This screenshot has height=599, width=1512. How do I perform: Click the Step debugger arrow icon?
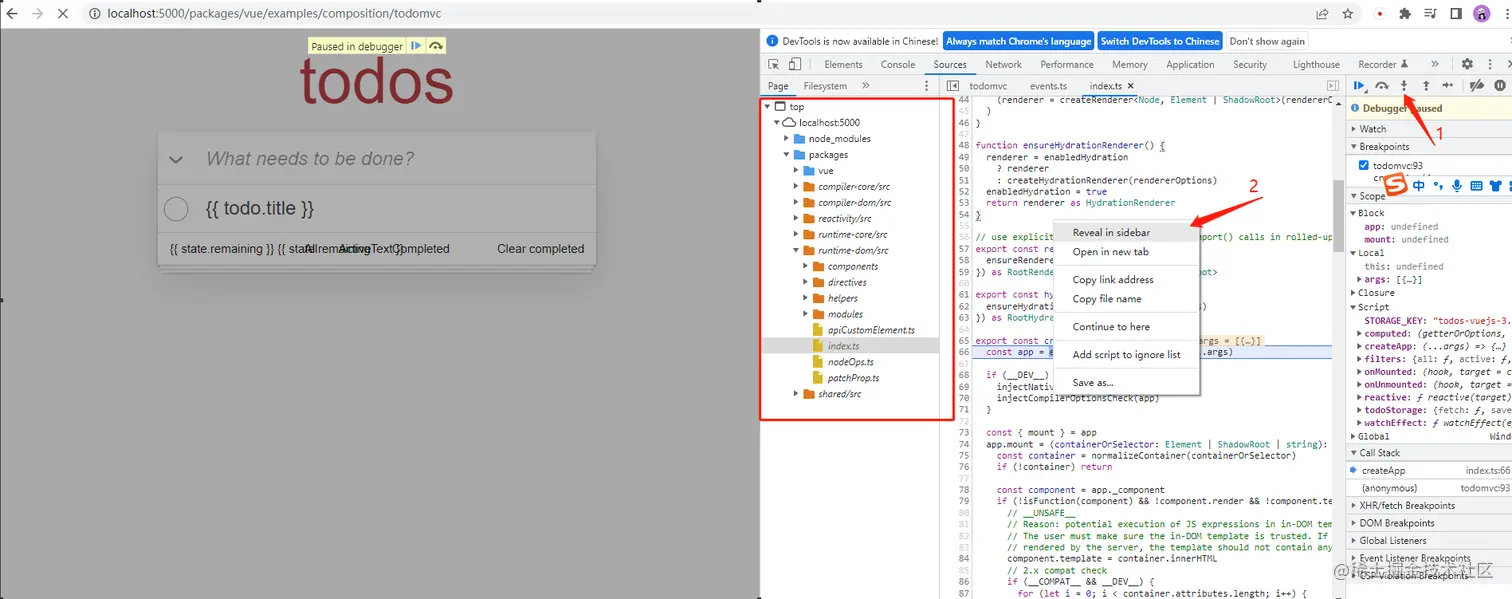1447,86
